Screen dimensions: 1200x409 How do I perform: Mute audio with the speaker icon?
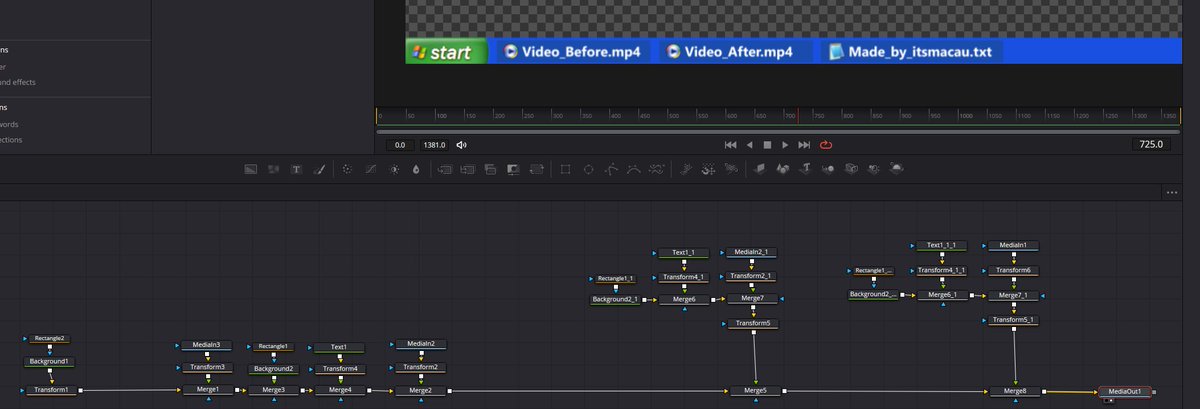point(462,145)
